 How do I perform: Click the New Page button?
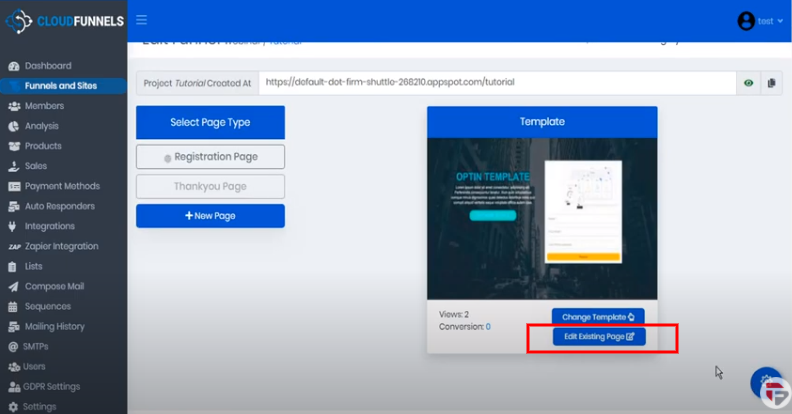(x=210, y=216)
